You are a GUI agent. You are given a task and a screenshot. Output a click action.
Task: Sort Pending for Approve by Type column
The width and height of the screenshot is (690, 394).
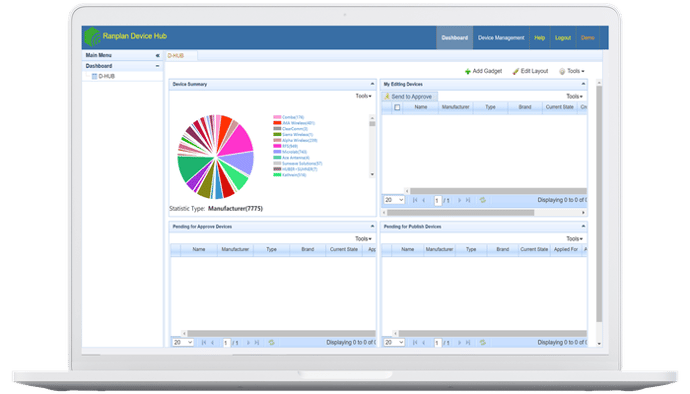272,250
